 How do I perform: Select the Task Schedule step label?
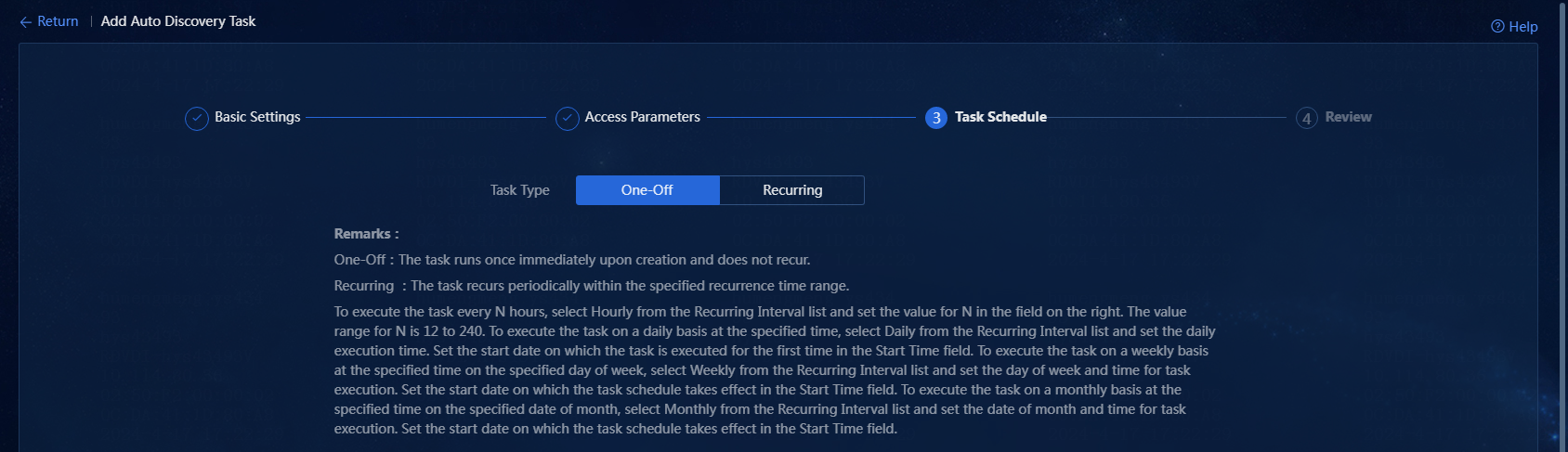click(1000, 117)
